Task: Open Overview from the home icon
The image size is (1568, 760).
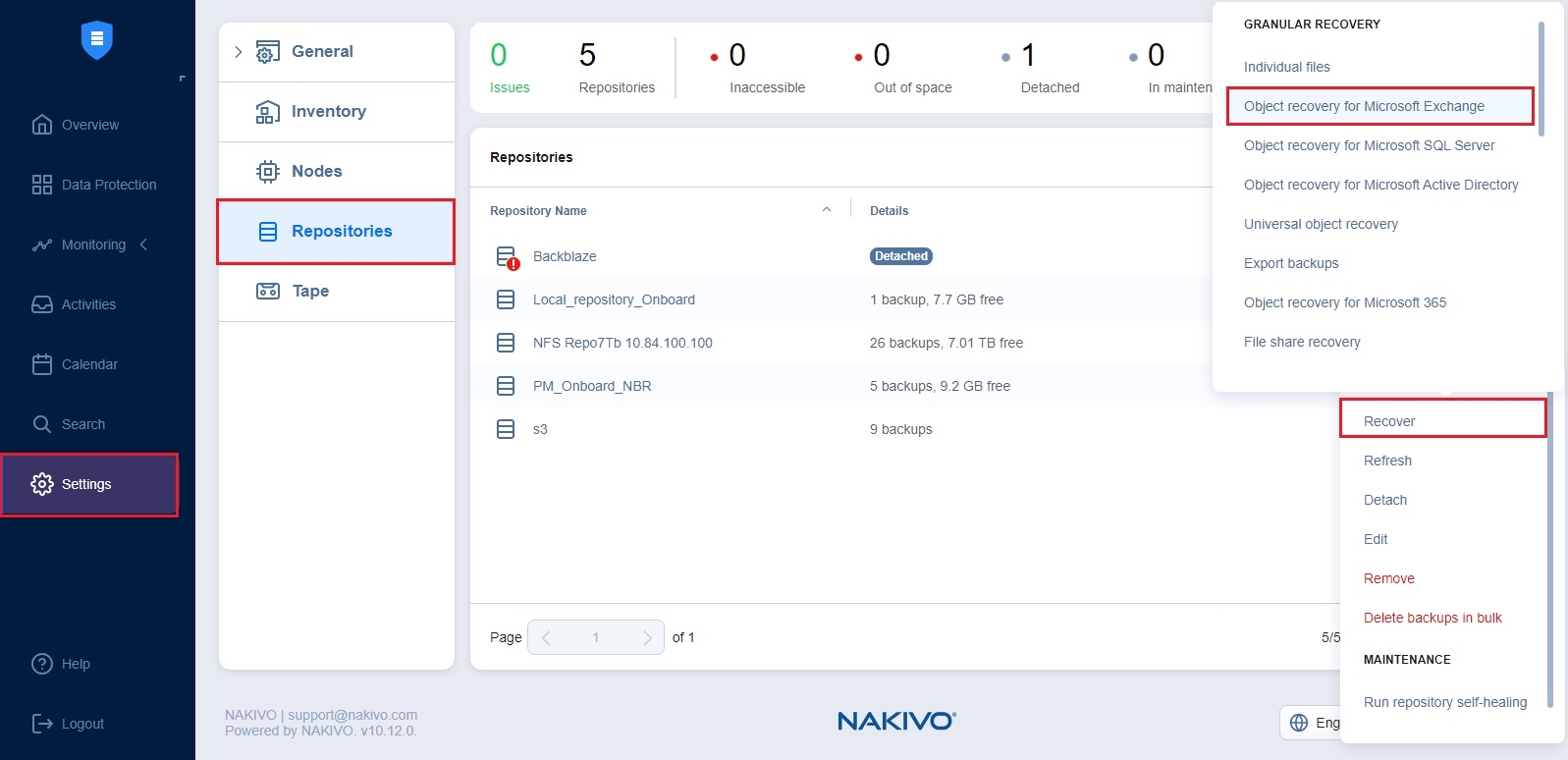Action: pos(42,125)
